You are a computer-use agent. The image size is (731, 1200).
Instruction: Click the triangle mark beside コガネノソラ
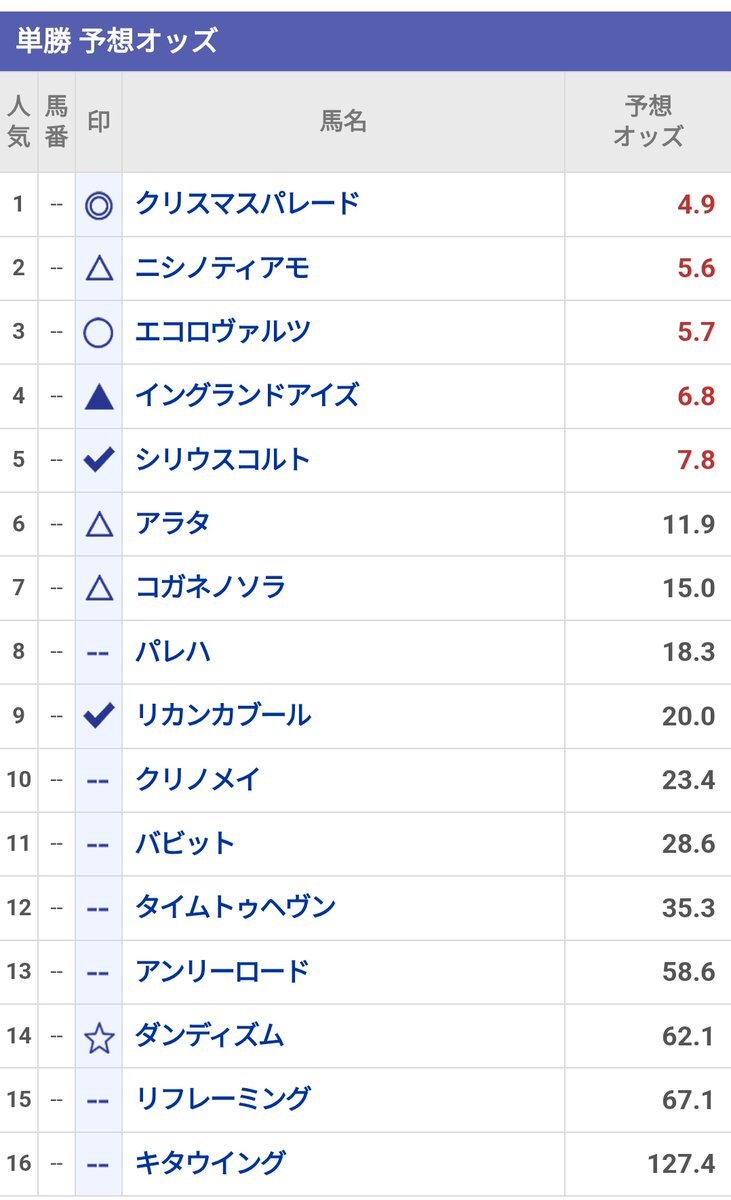coord(98,588)
